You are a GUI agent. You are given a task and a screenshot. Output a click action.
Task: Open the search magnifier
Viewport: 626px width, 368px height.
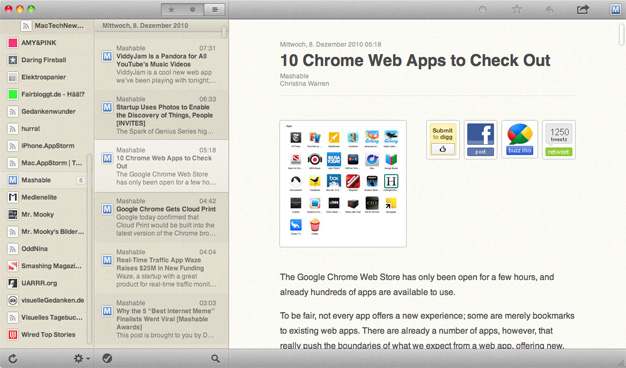[215, 358]
